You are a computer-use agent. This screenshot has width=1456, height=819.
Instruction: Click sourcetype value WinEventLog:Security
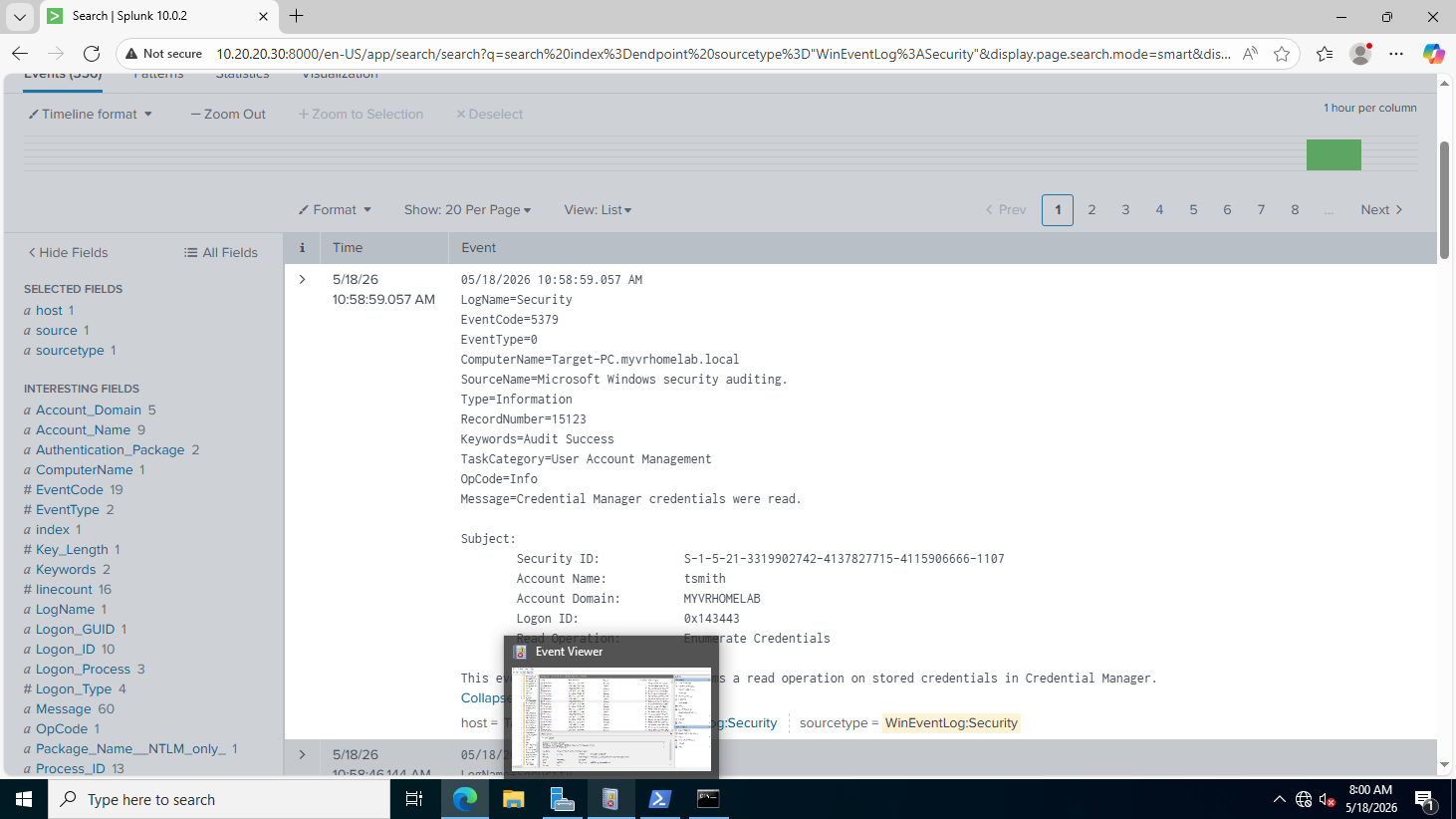(951, 722)
